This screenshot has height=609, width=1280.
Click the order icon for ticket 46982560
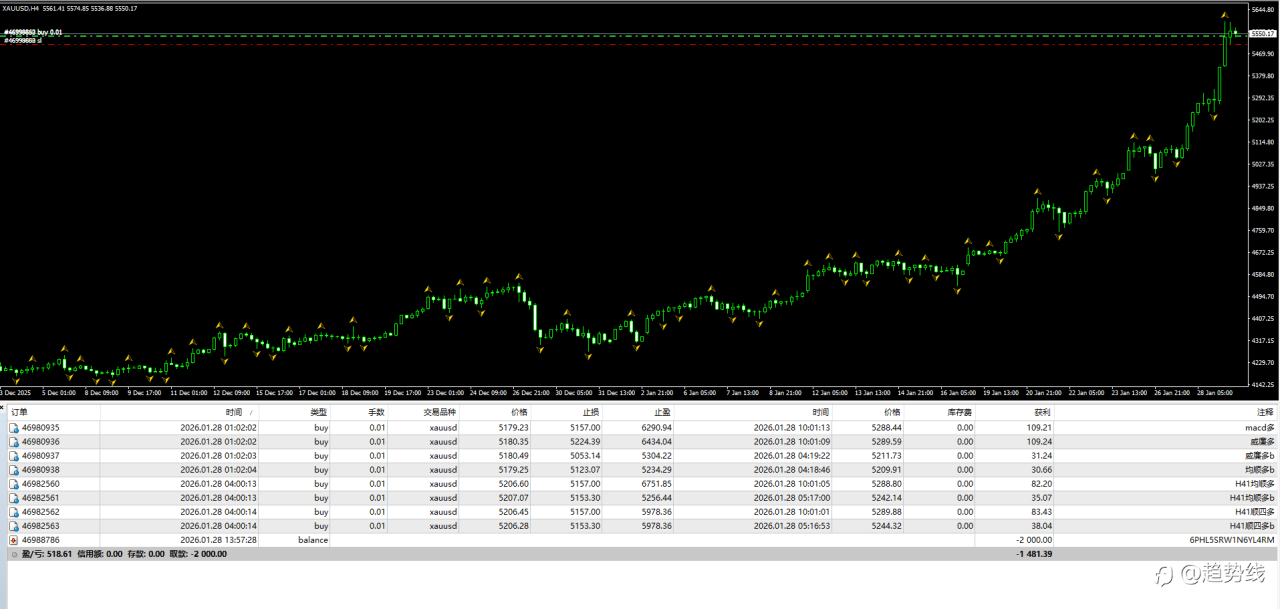click(14, 483)
